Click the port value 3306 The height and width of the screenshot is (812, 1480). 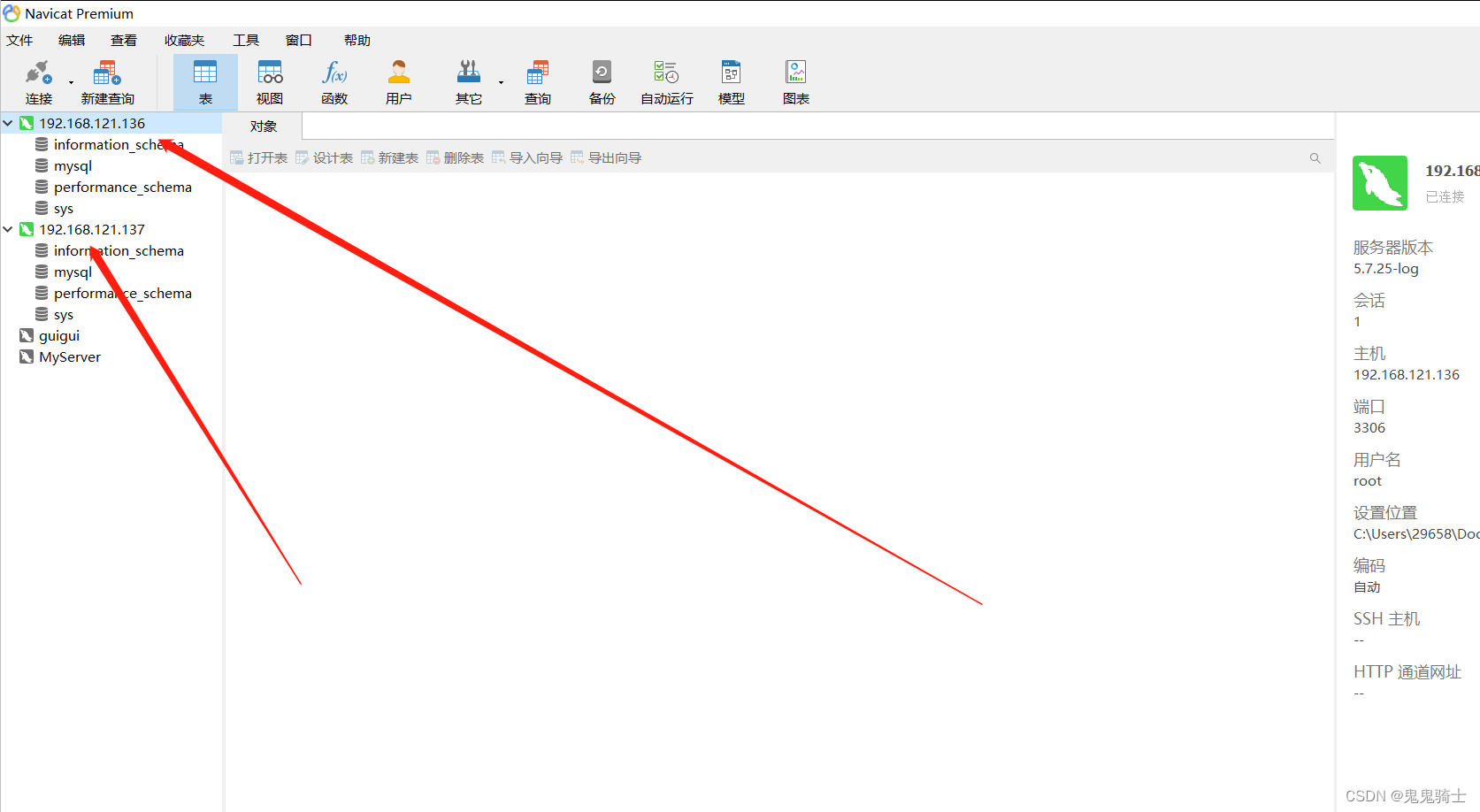tap(1369, 428)
